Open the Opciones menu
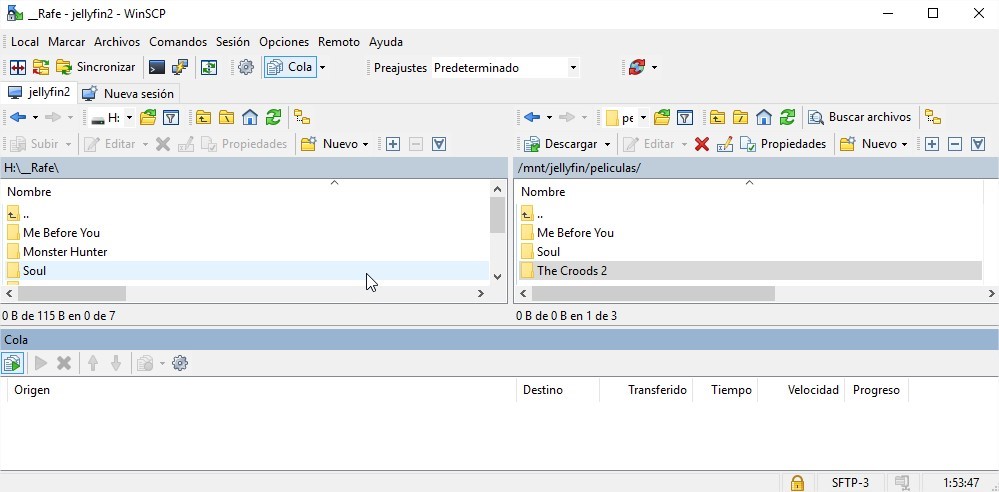Image resolution: width=999 pixels, height=492 pixels. pos(284,42)
